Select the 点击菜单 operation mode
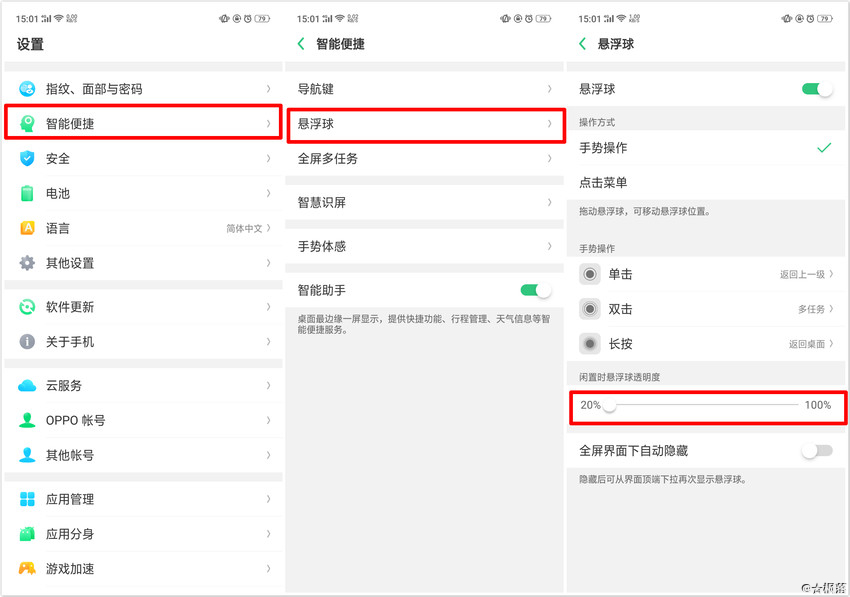Viewport: 850px width, 597px height. [708, 182]
